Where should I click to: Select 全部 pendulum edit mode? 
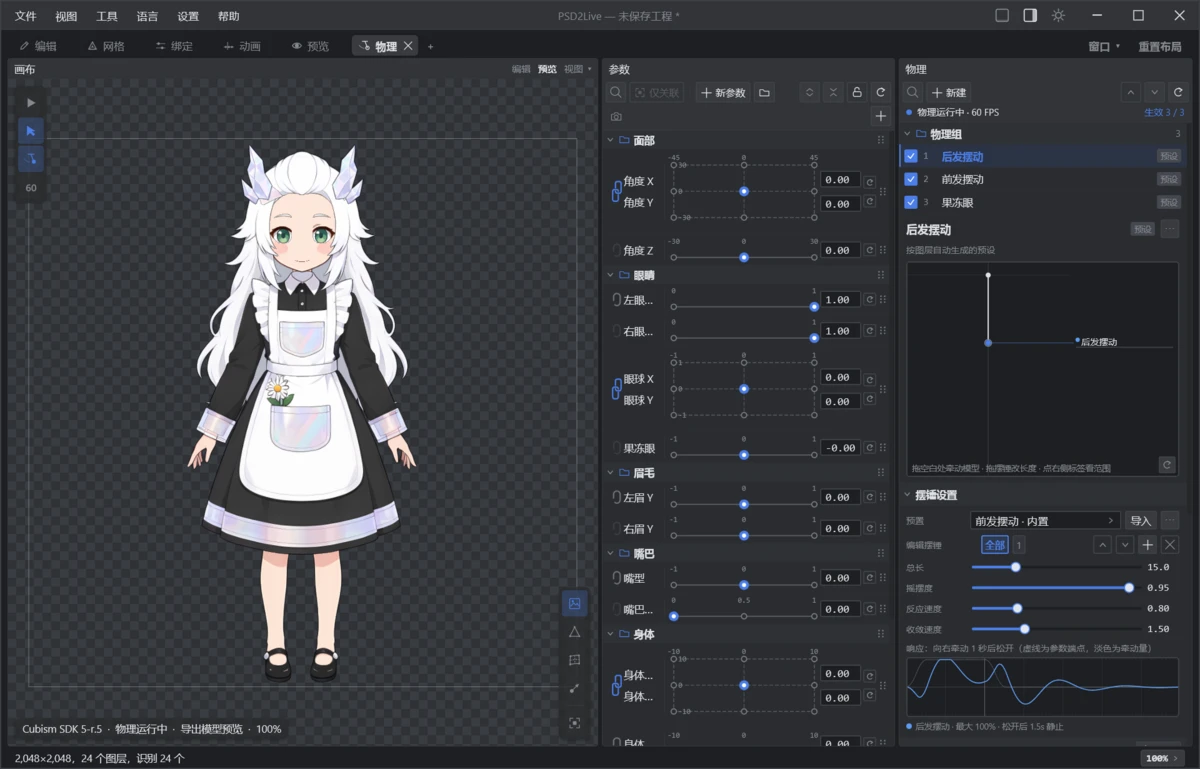995,545
